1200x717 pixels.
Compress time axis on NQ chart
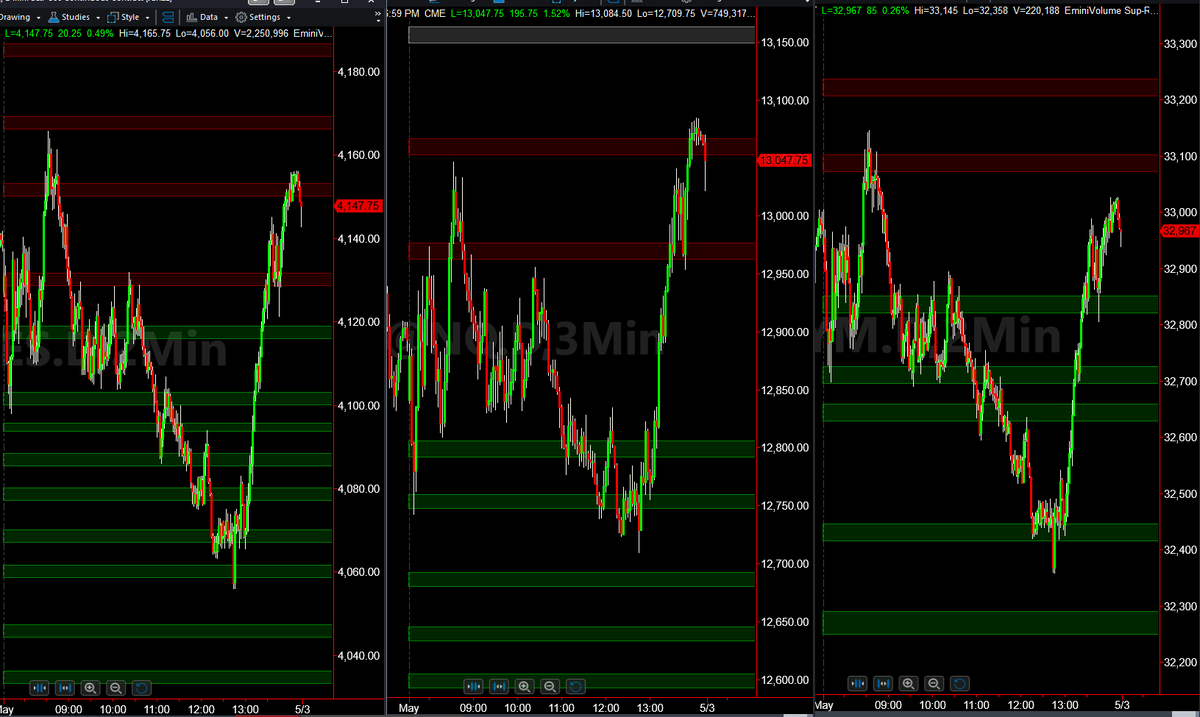pos(474,686)
